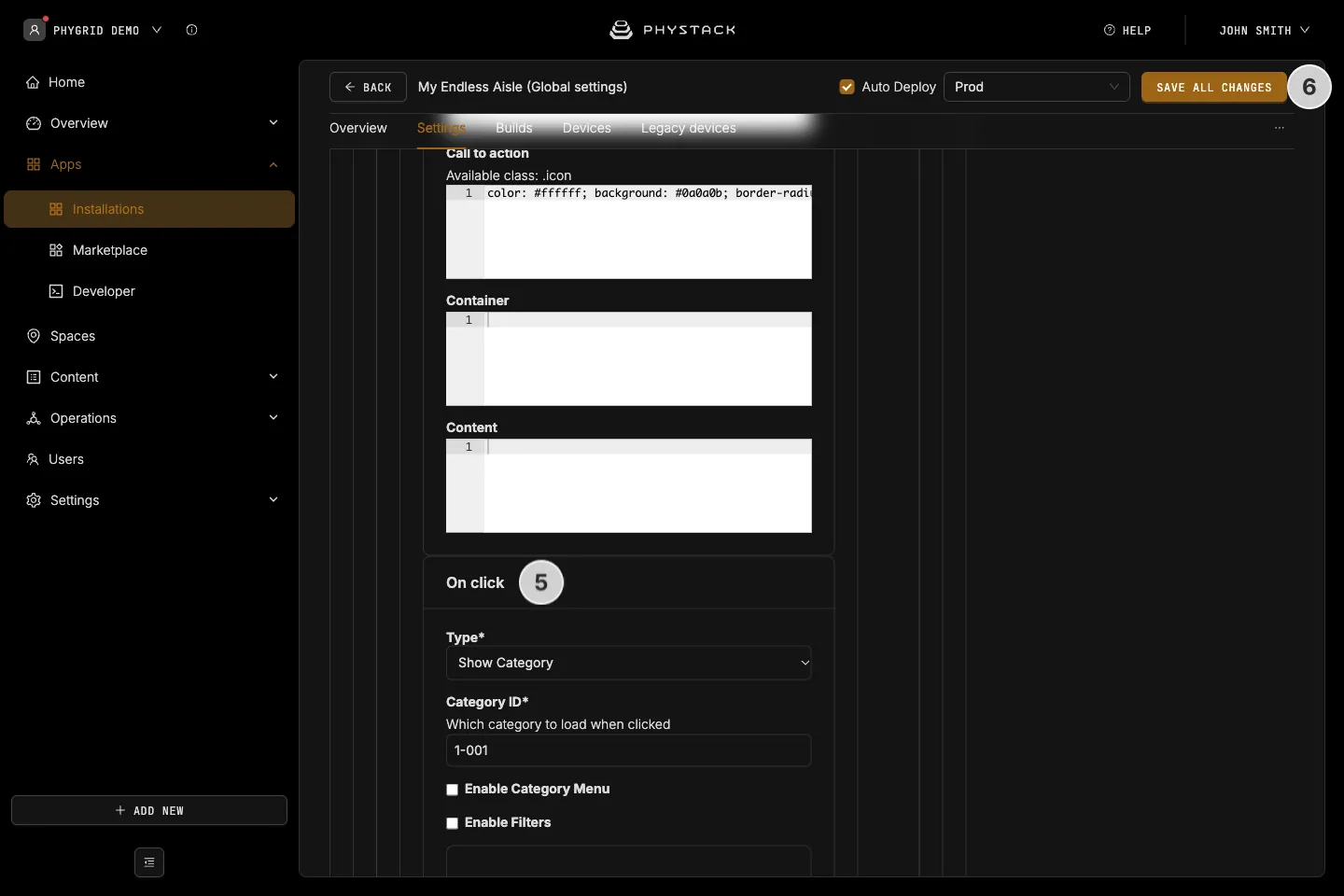The image size is (1344, 896).
Task: Expand the Settings sidebar section chevron
Action: pyautogui.click(x=273, y=500)
